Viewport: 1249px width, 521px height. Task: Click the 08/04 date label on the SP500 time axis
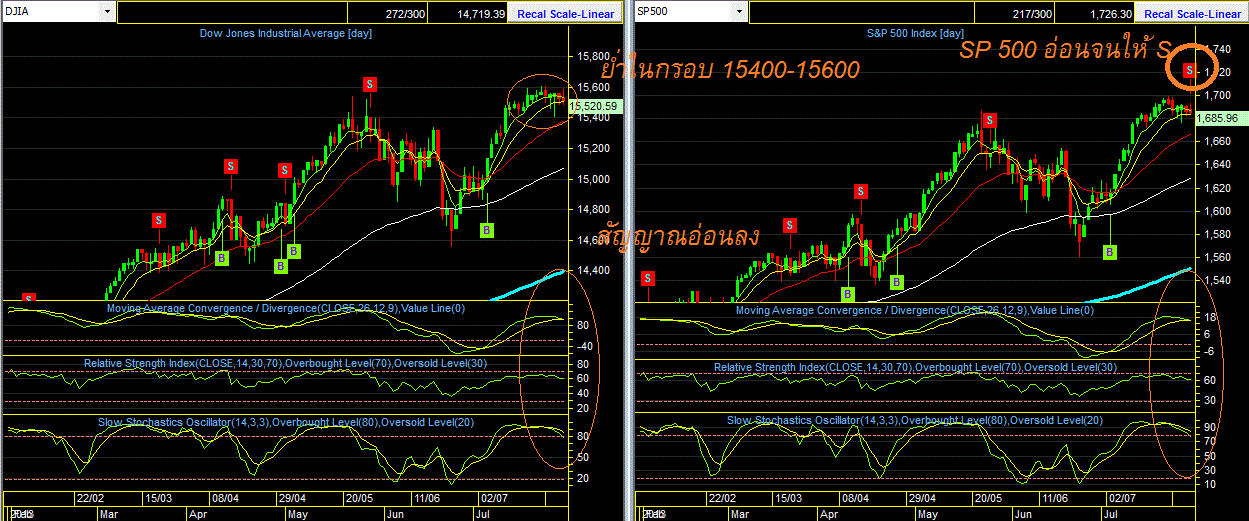[857, 496]
